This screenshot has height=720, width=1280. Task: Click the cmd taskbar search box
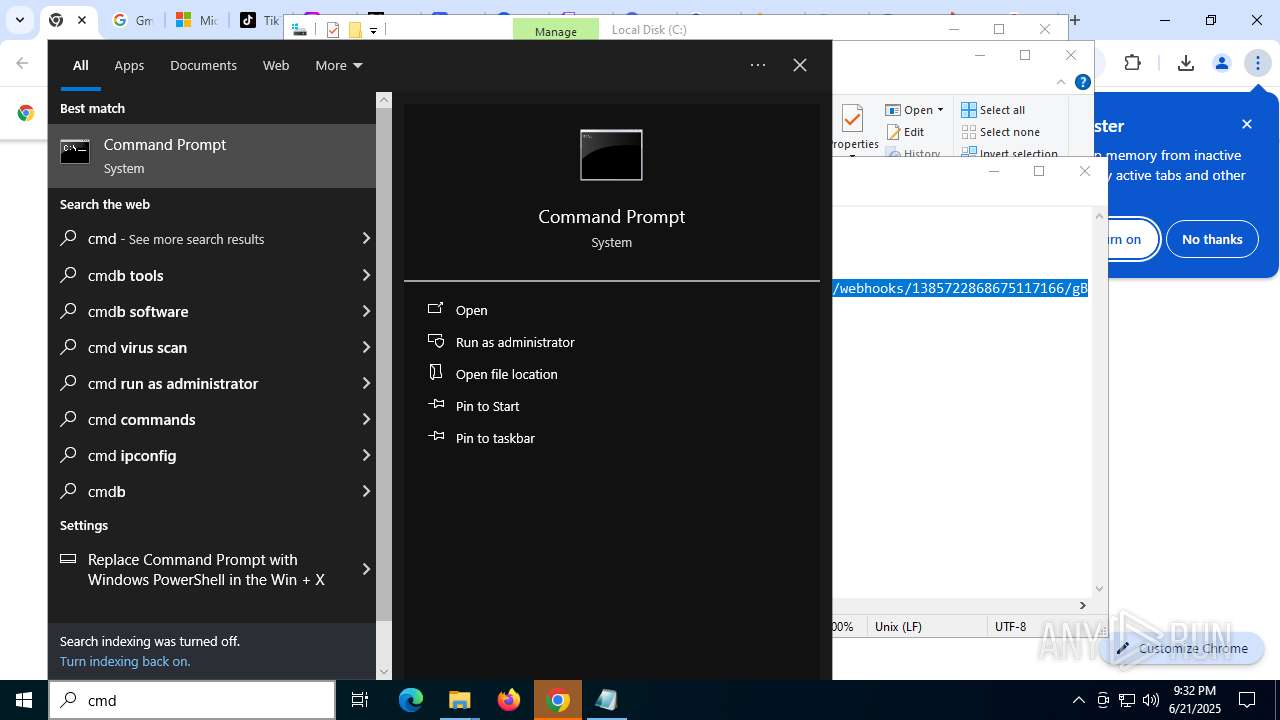(x=192, y=700)
